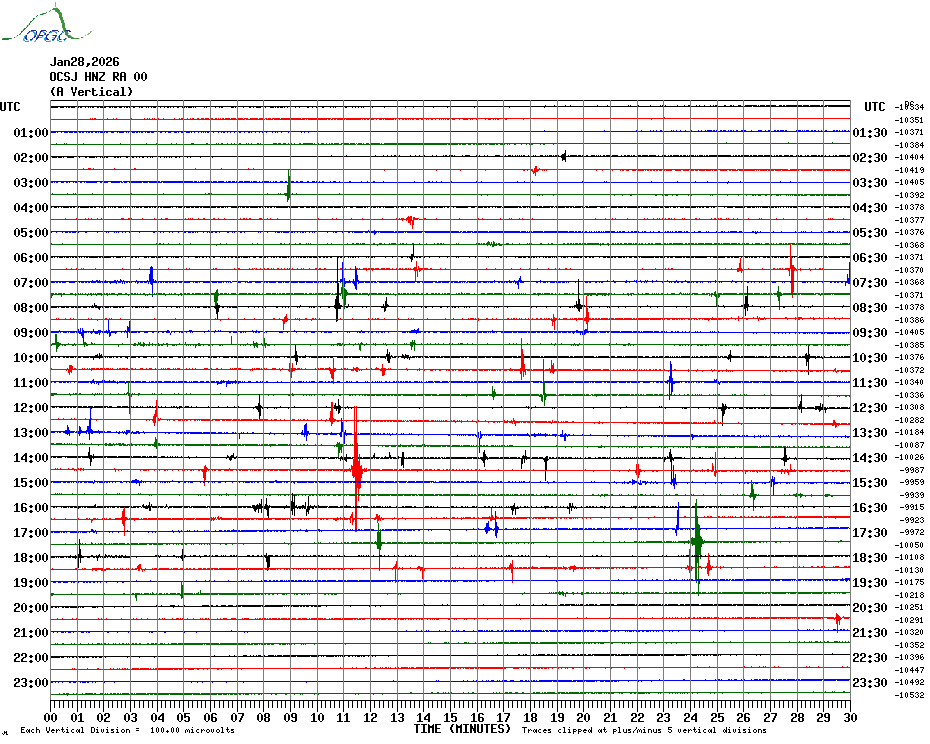
Task: Click the 20:30 half-hour label
Action: tap(868, 608)
